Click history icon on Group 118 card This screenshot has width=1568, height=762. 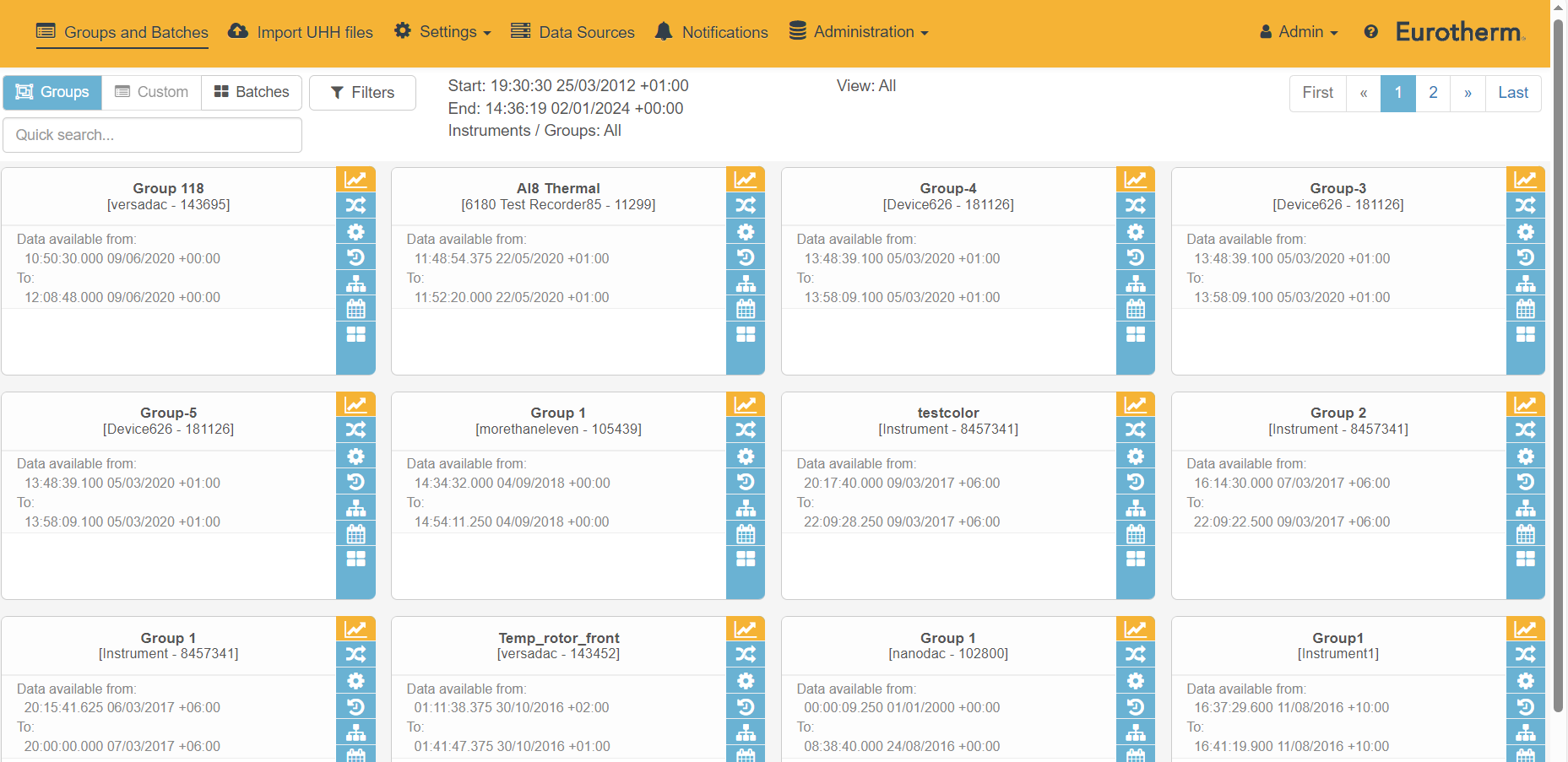coord(355,257)
